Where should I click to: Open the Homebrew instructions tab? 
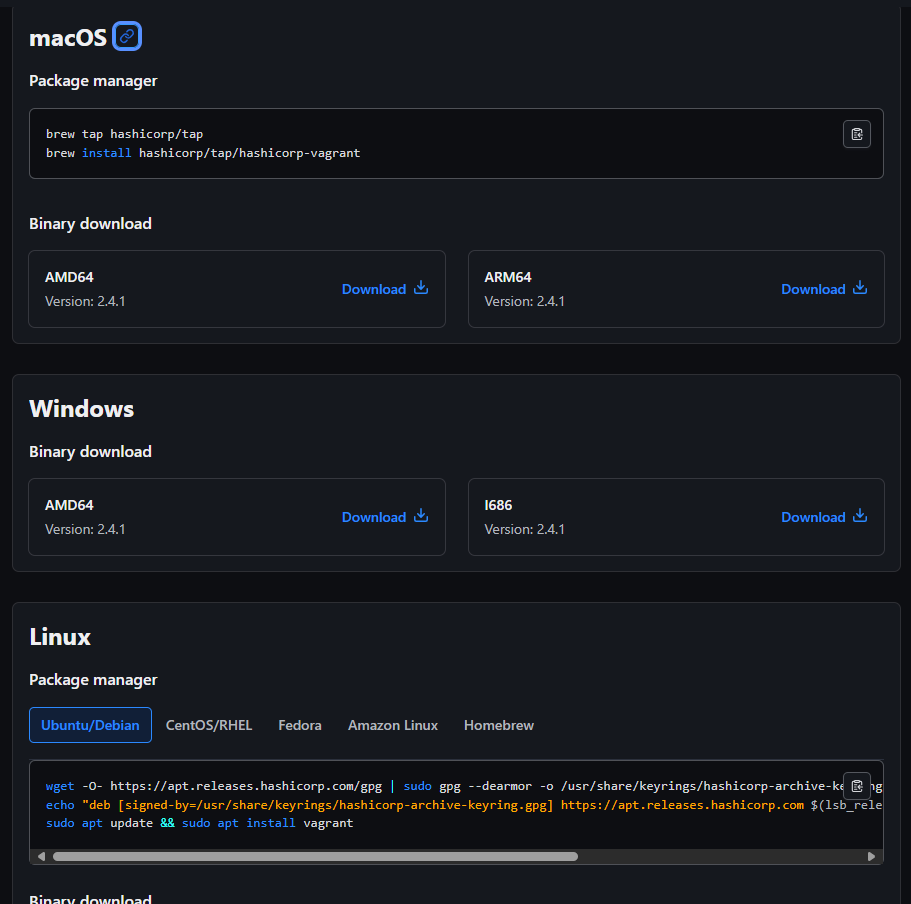point(498,724)
